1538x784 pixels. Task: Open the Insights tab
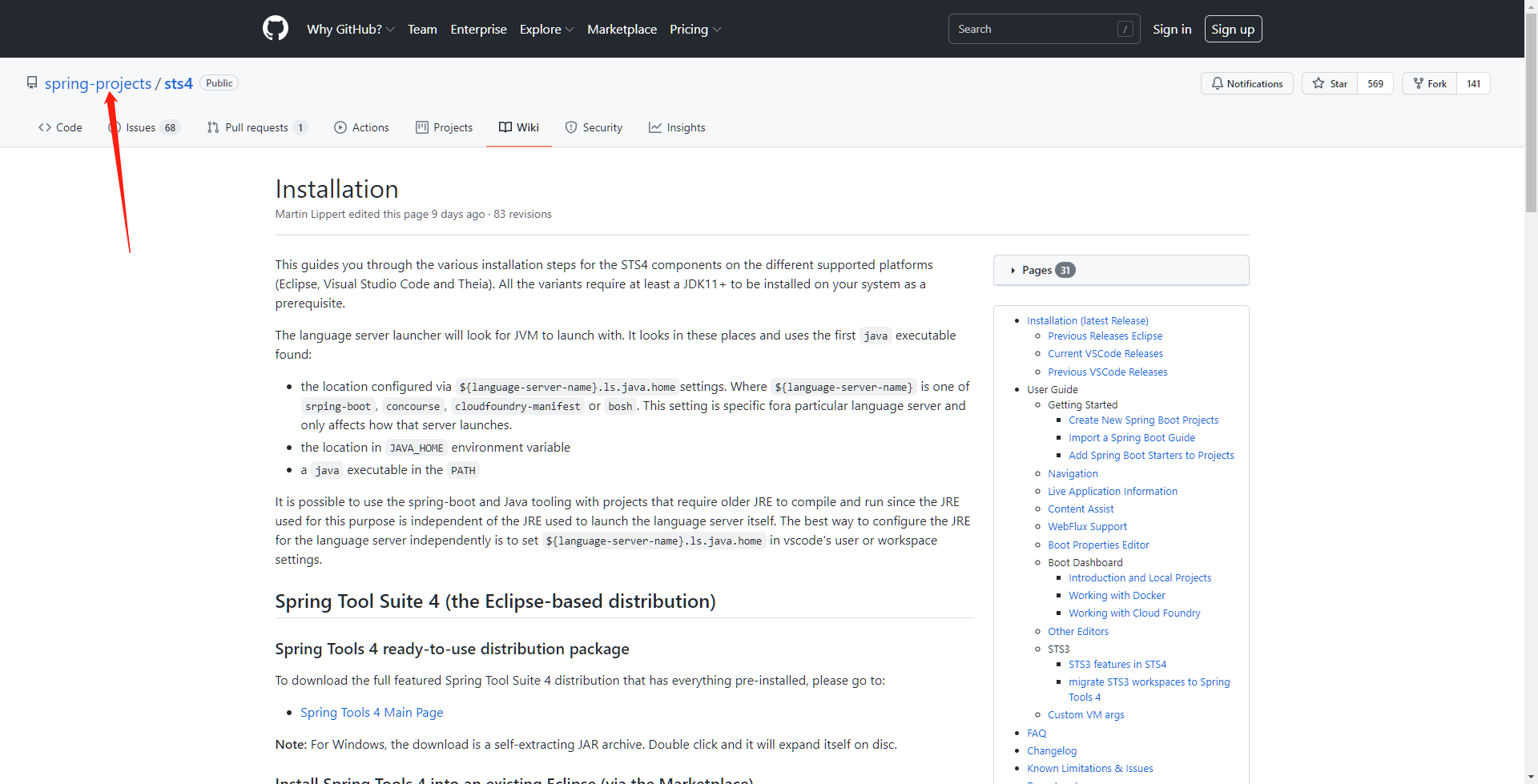[677, 127]
